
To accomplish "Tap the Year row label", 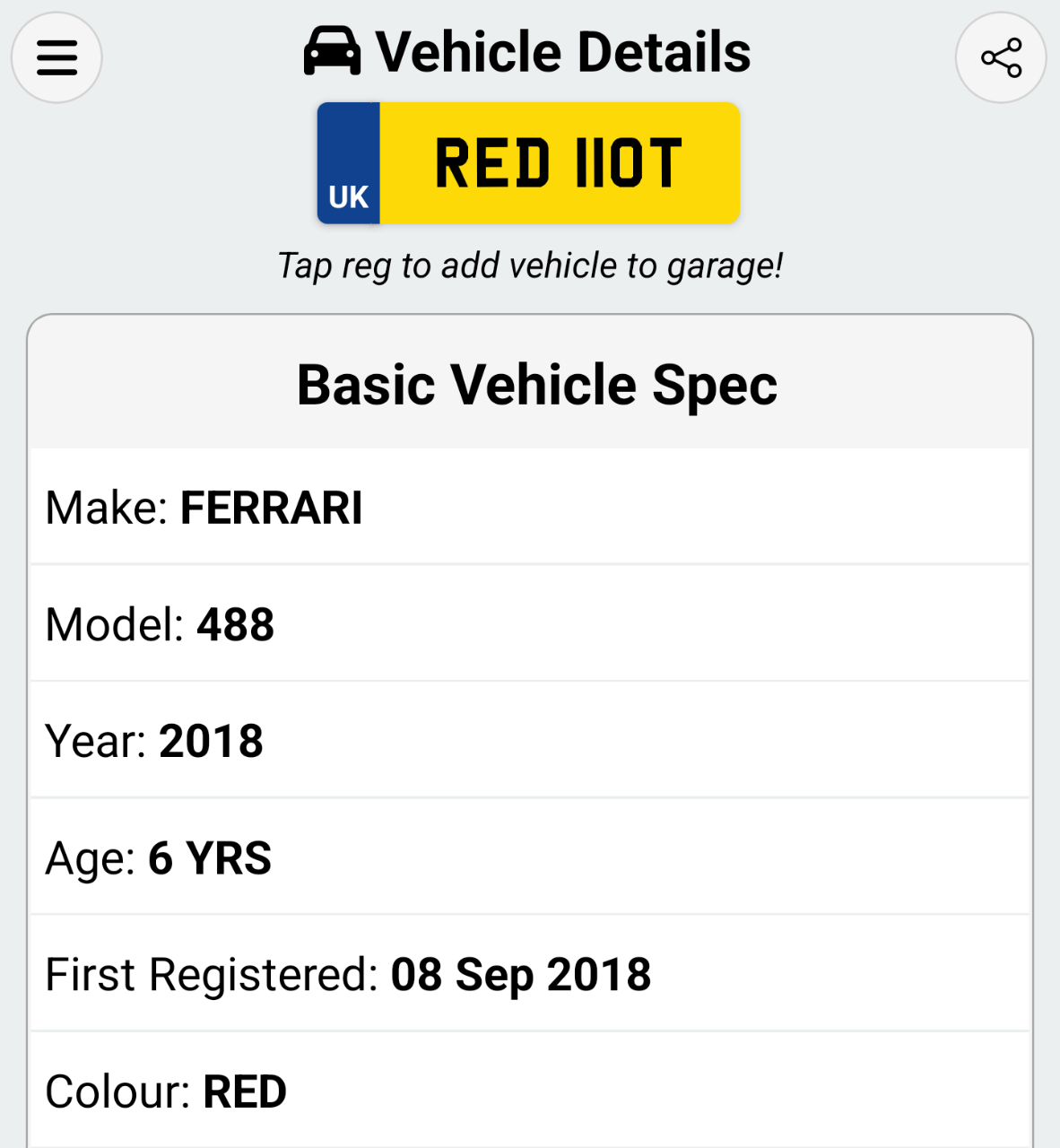I will coord(96,742).
